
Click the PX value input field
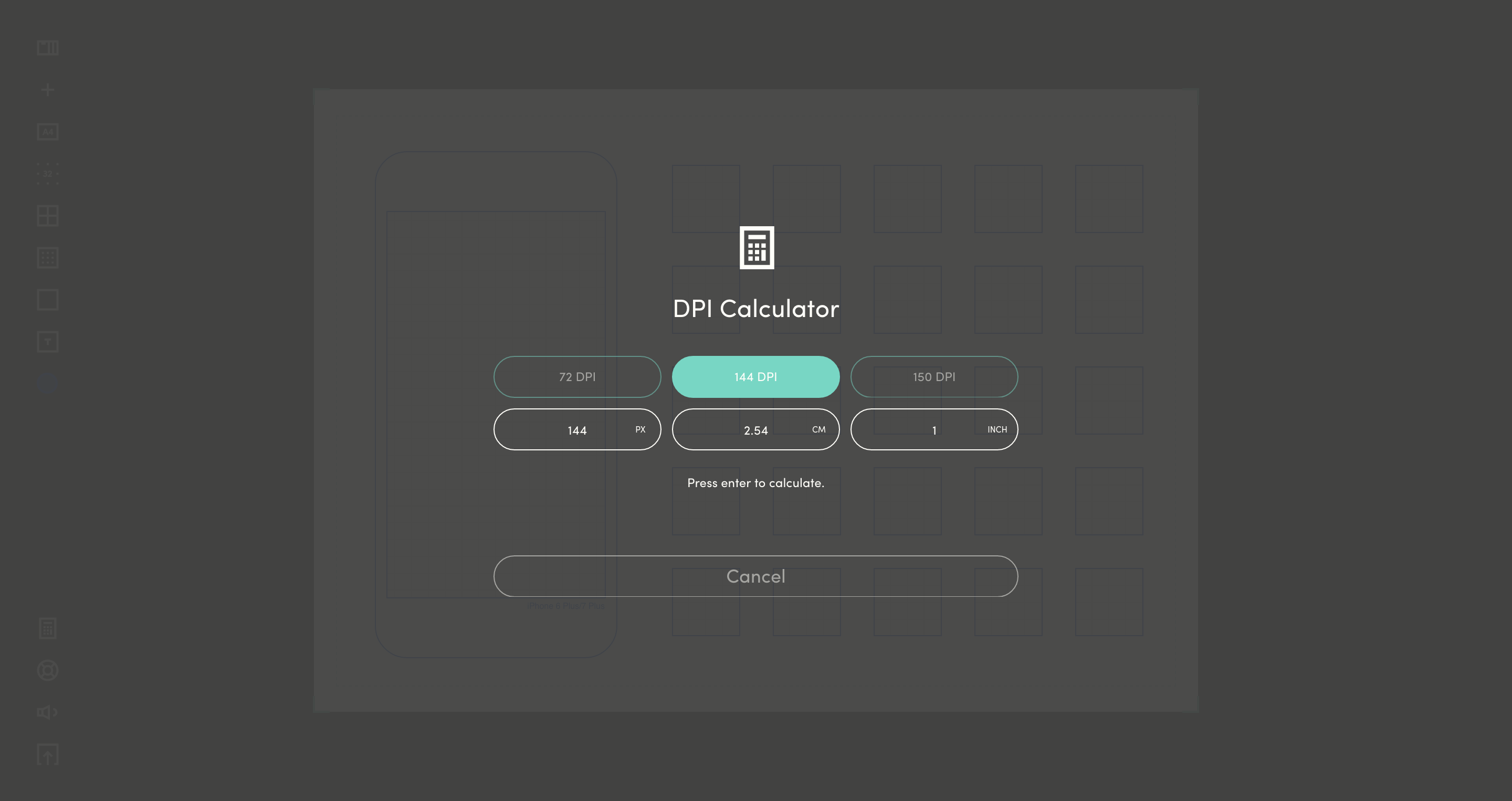tap(577, 429)
